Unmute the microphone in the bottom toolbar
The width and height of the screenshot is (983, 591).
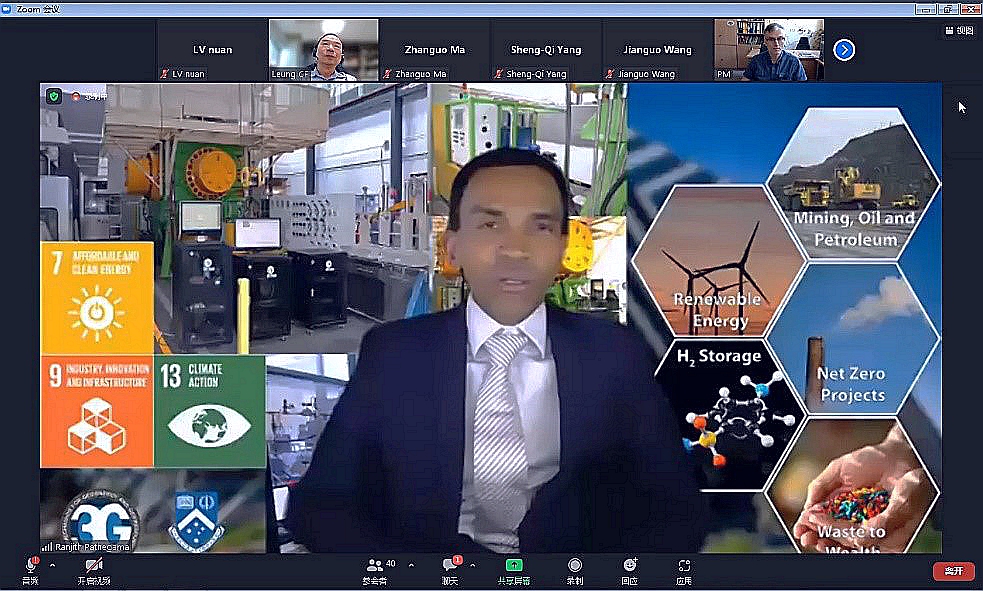[30, 567]
